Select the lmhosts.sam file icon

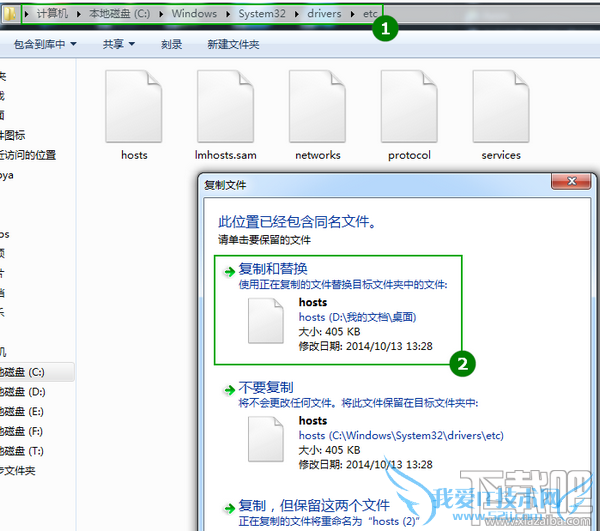[x=225, y=106]
